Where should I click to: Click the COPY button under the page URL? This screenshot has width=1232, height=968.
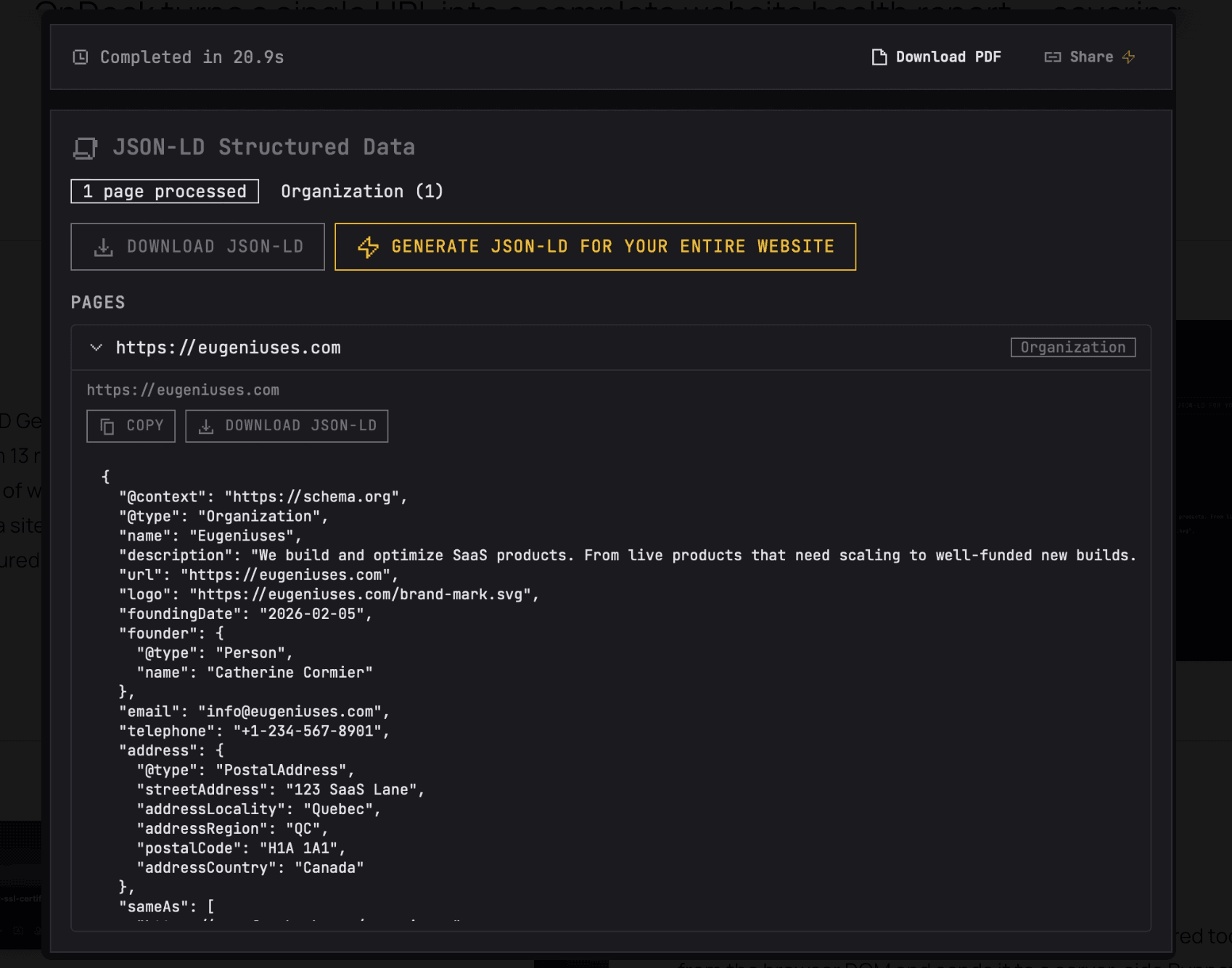131,425
